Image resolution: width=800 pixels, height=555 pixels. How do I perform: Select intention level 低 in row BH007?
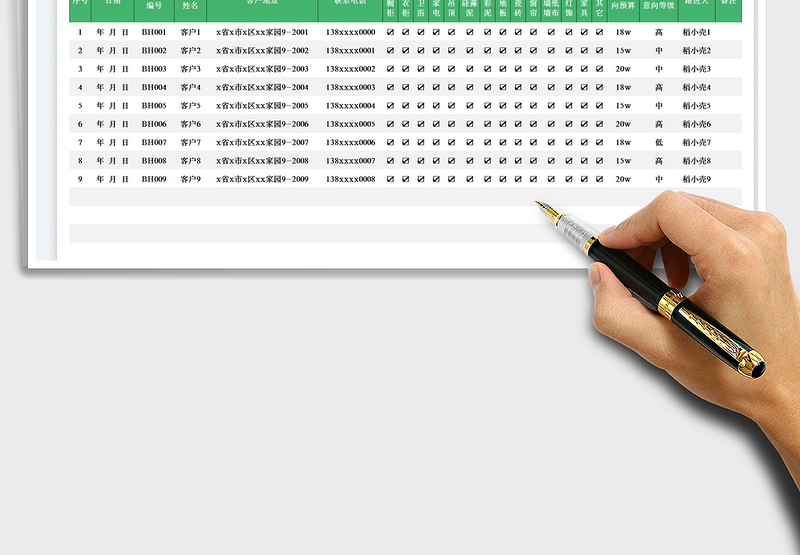tap(659, 142)
